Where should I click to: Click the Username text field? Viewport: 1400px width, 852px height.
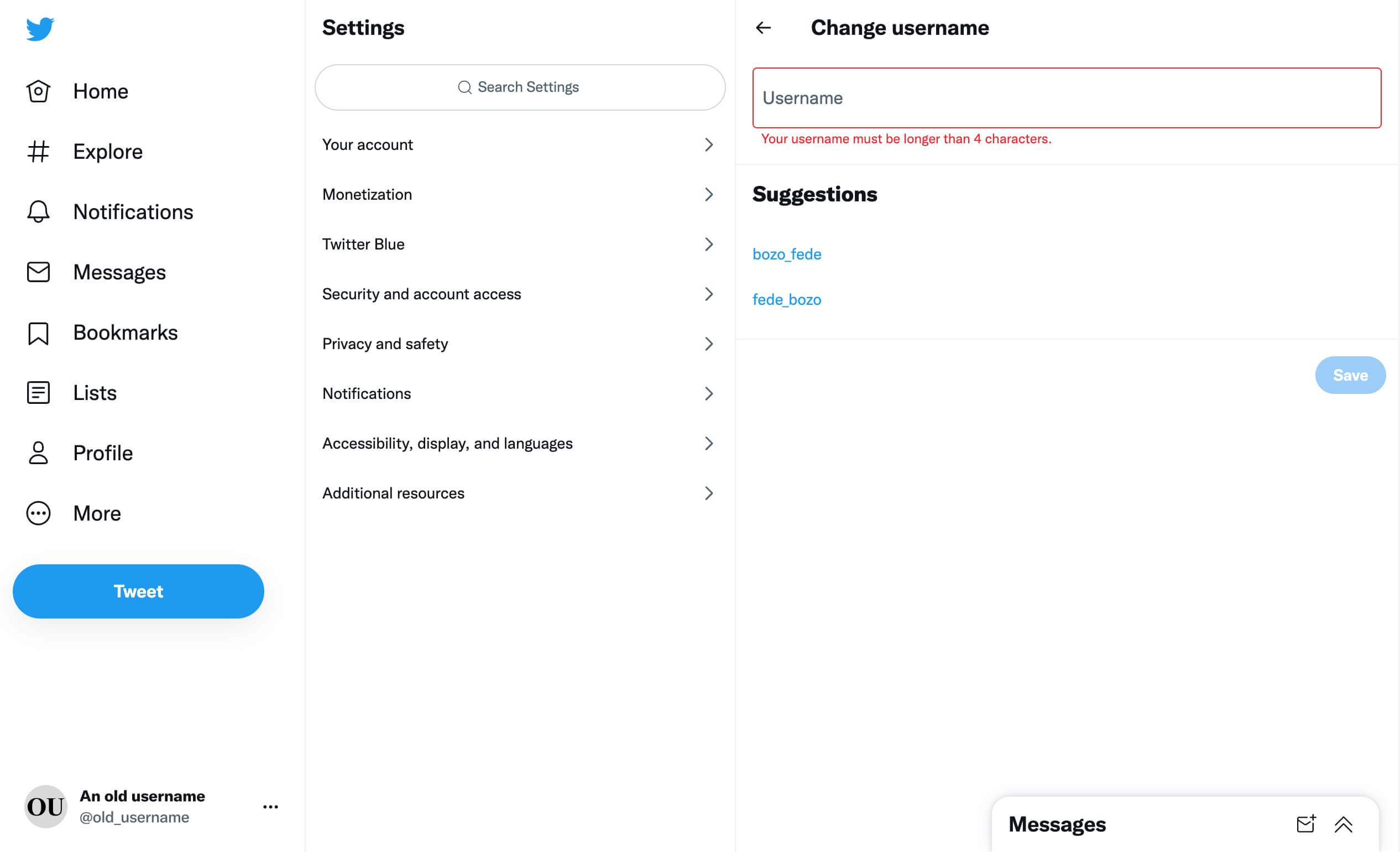coord(1066,98)
